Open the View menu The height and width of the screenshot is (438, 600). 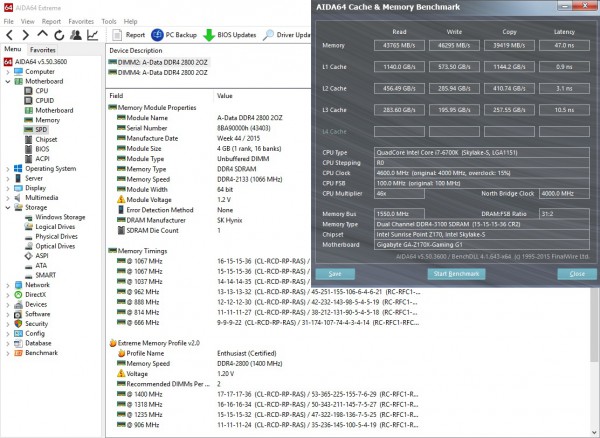point(28,21)
